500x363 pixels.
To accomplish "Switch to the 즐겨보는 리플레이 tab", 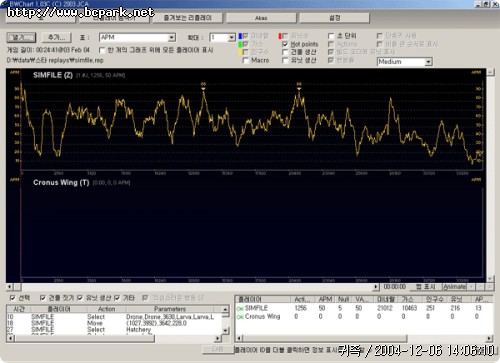I will (188, 18).
